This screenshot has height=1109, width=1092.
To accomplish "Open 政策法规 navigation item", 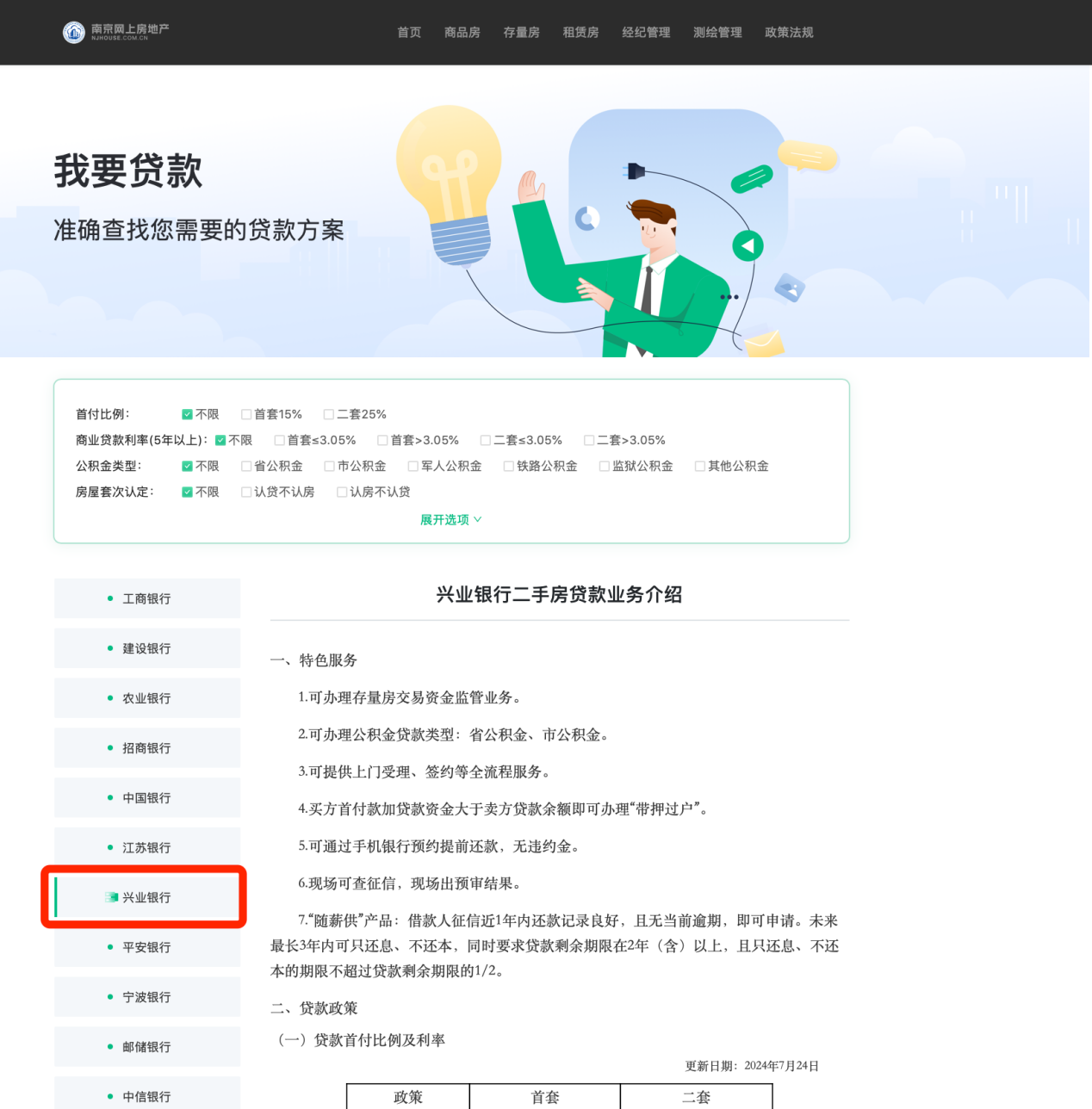I will [789, 33].
